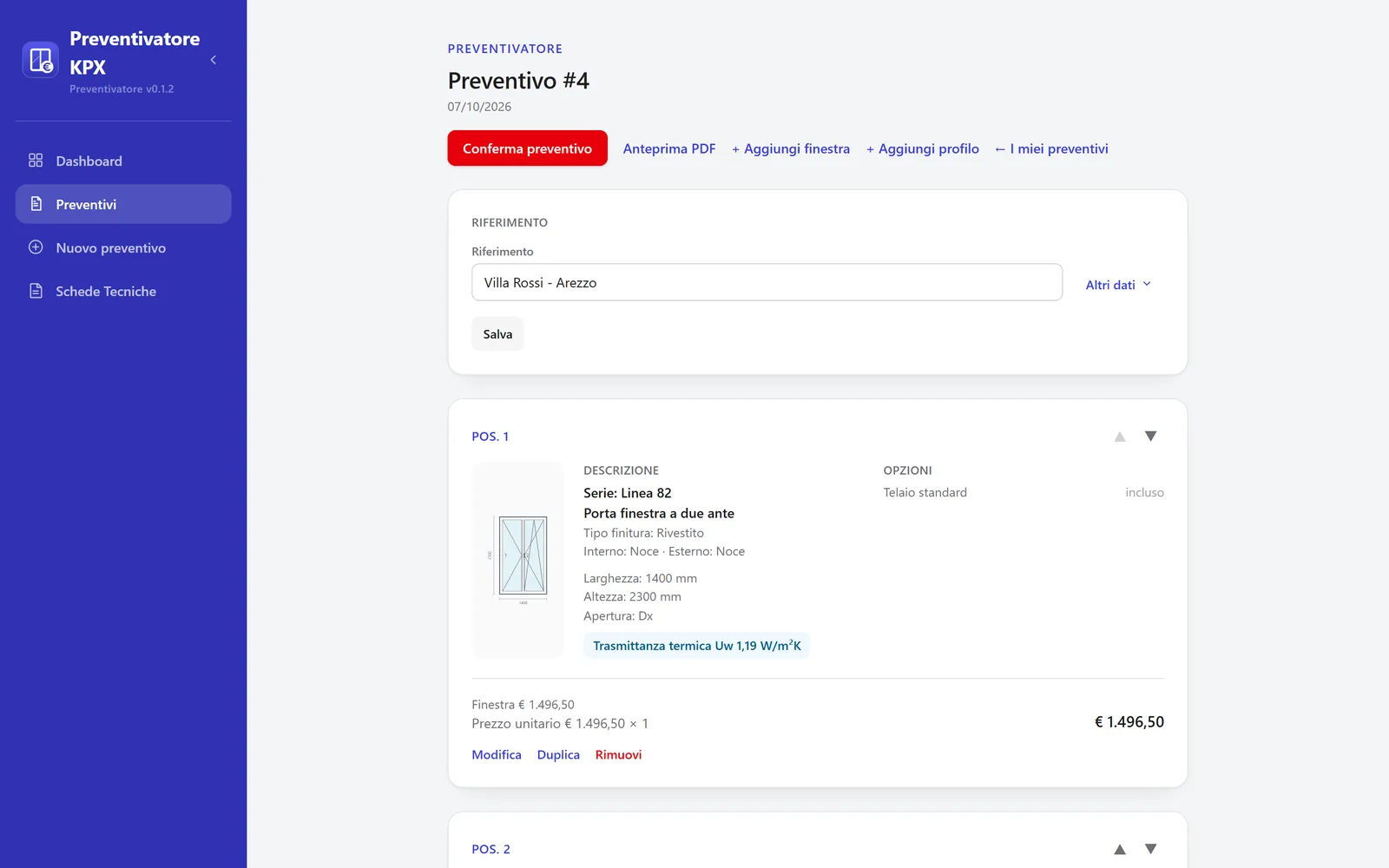Screen dimensions: 1389x868
Task: Click inside the Riferimento text field
Action: pos(767,282)
